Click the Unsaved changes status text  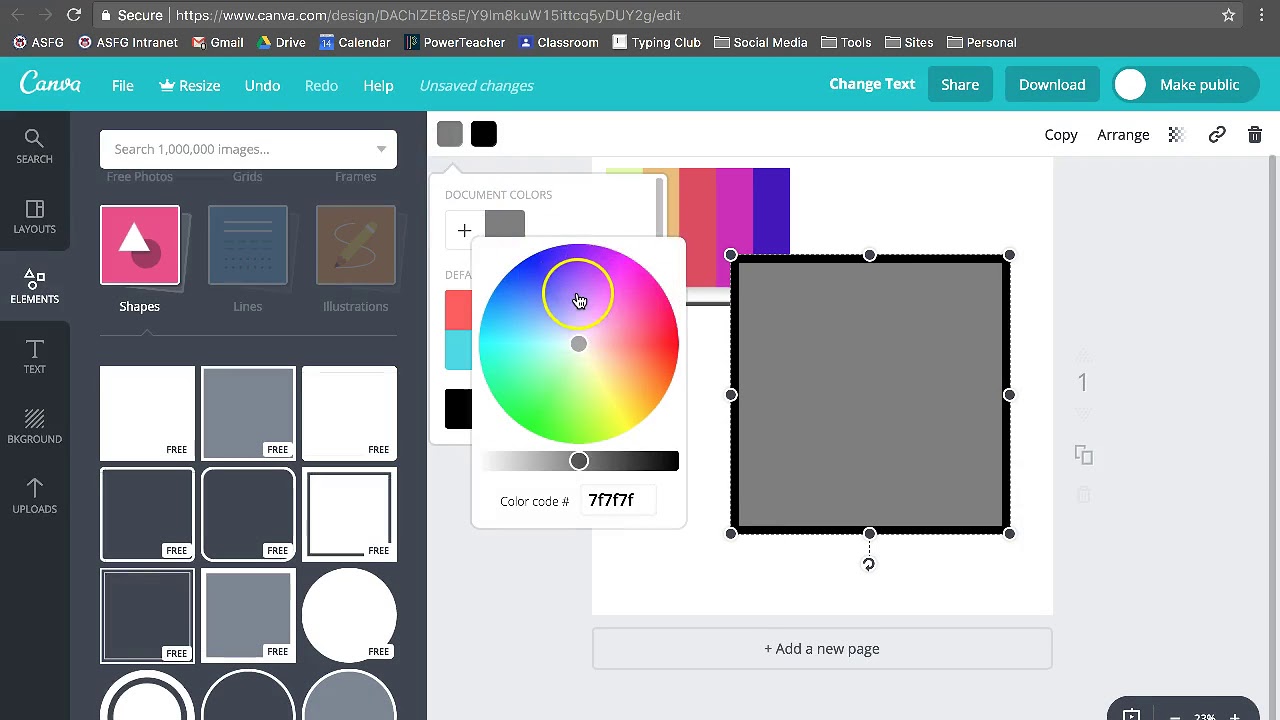pos(476,85)
